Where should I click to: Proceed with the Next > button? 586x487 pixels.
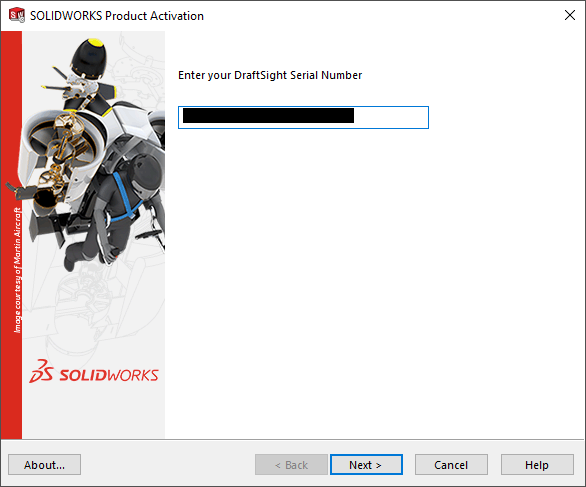[x=366, y=465]
